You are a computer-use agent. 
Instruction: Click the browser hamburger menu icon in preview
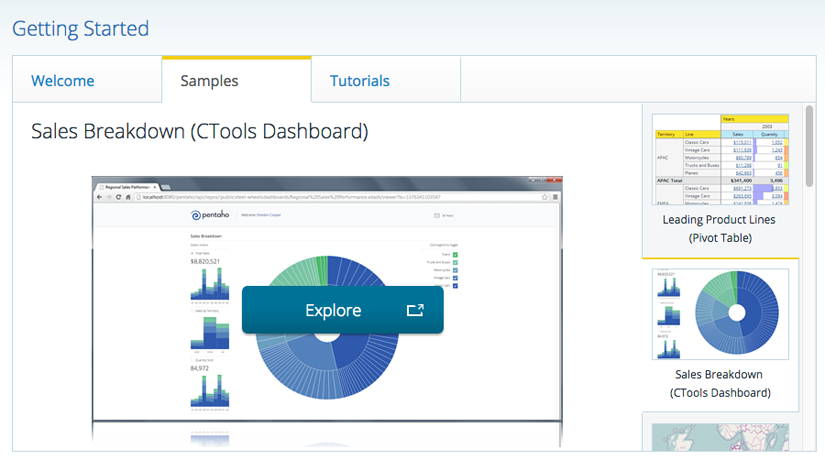click(555, 197)
